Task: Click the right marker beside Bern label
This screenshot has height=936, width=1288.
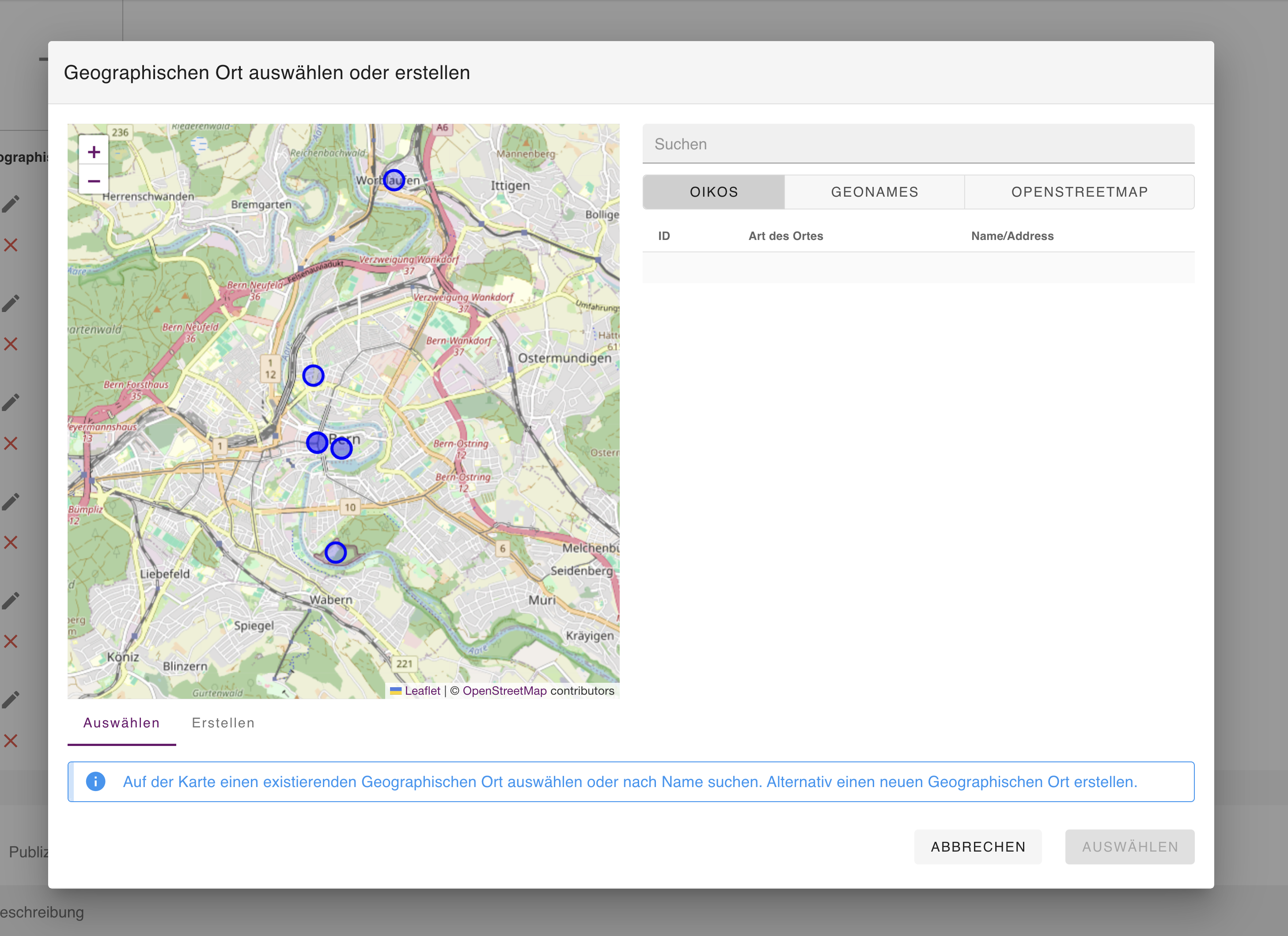Action: pos(341,449)
